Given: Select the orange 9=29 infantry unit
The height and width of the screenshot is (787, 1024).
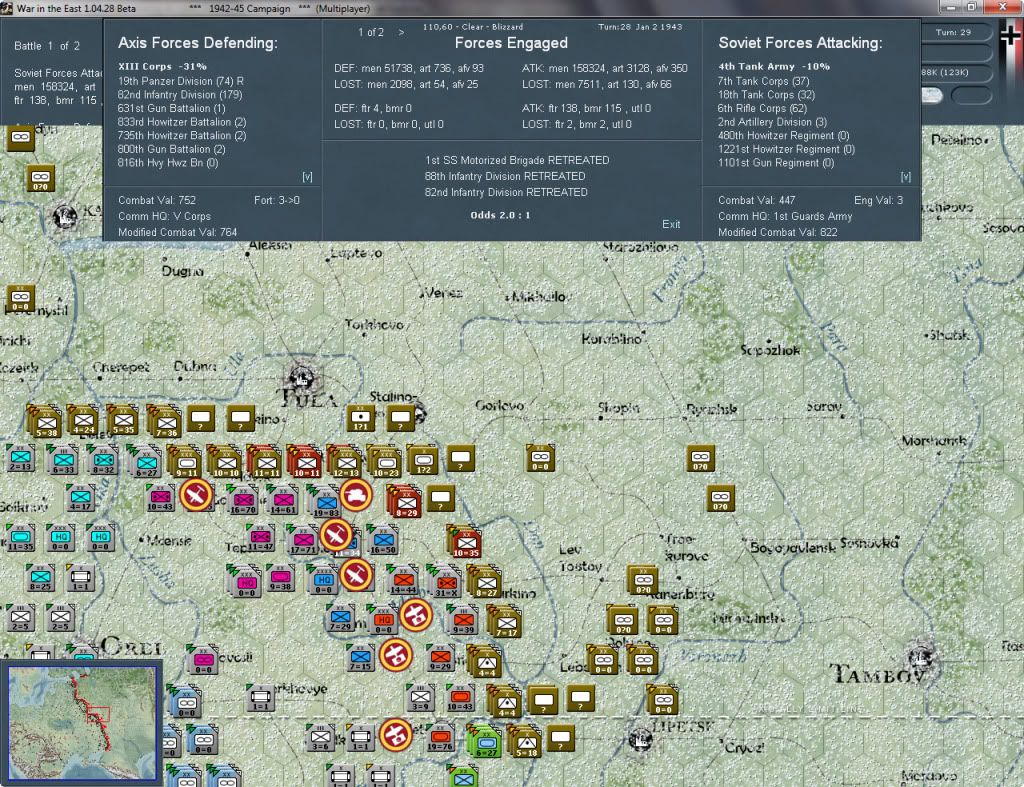Looking at the screenshot, I should point(440,658).
